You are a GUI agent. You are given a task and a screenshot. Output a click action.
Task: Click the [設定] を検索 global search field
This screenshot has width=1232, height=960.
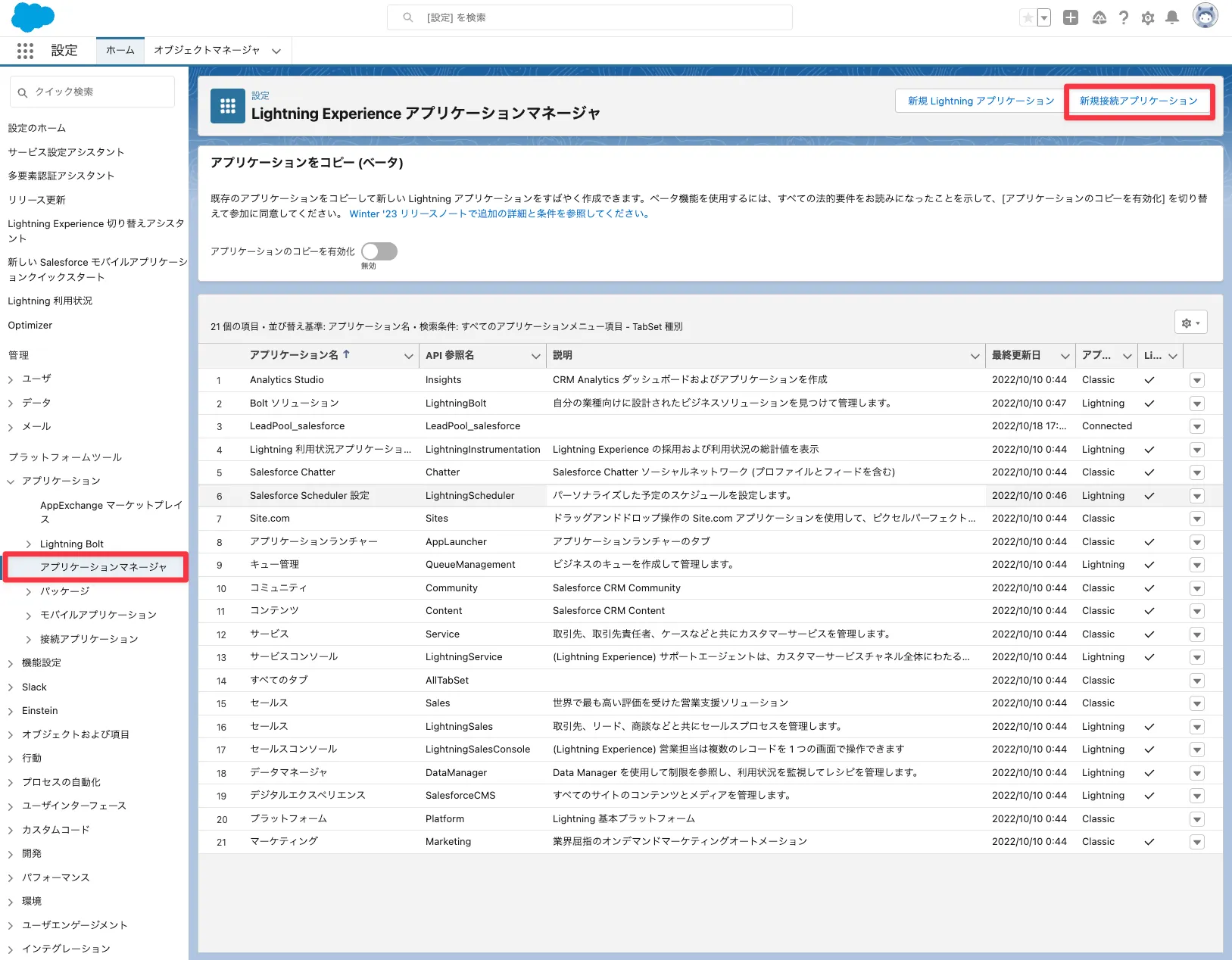[590, 17]
